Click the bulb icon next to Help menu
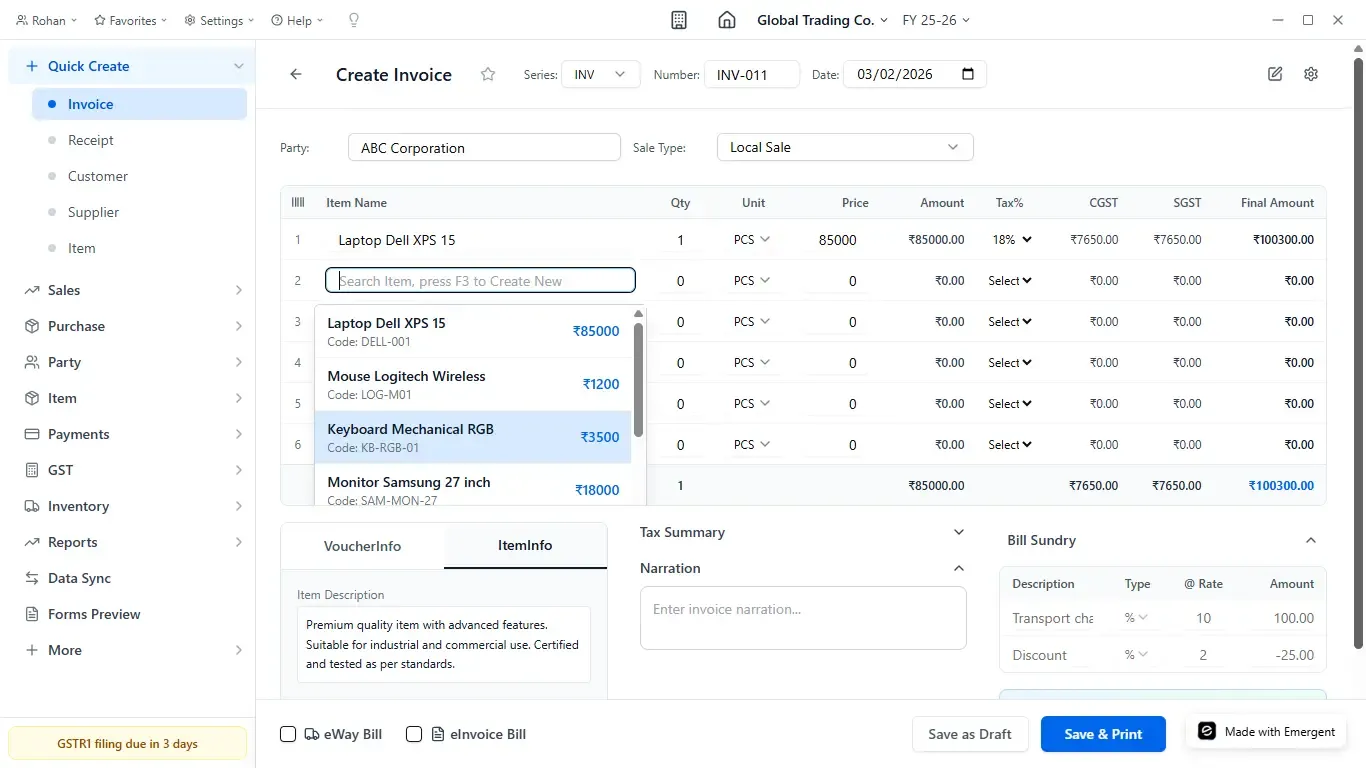The image size is (1366, 768). pos(352,20)
